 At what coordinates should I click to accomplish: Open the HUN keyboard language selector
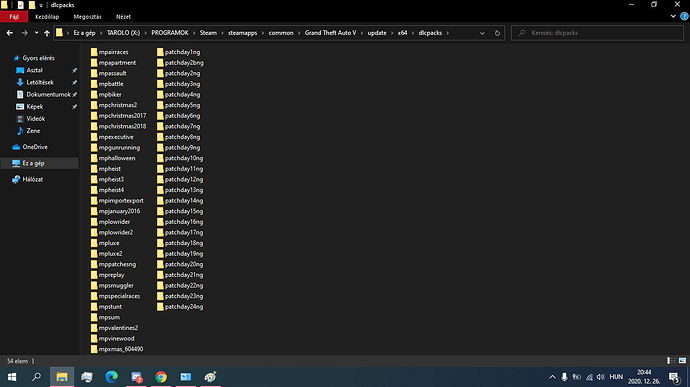tap(616, 377)
